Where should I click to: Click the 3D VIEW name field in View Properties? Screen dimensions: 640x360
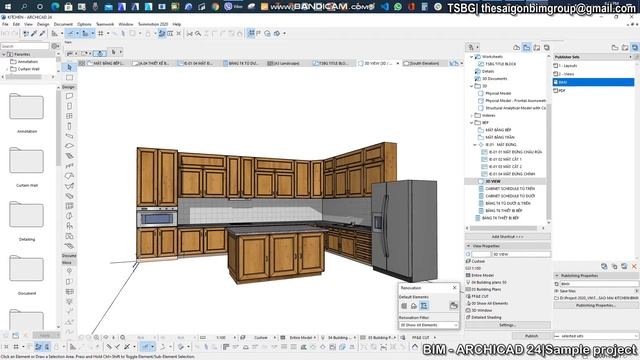(521, 254)
